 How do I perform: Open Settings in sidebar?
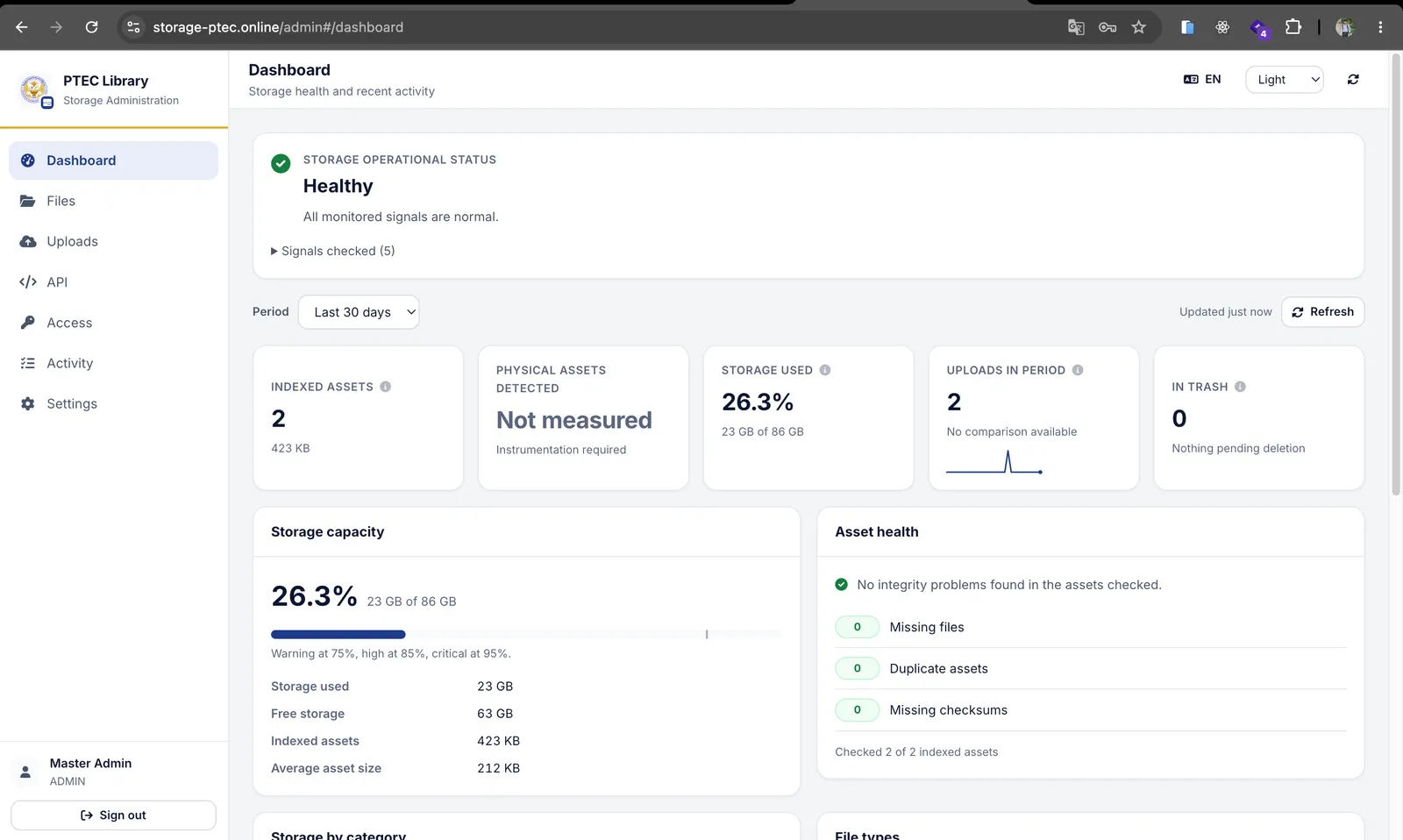pyautogui.click(x=114, y=403)
